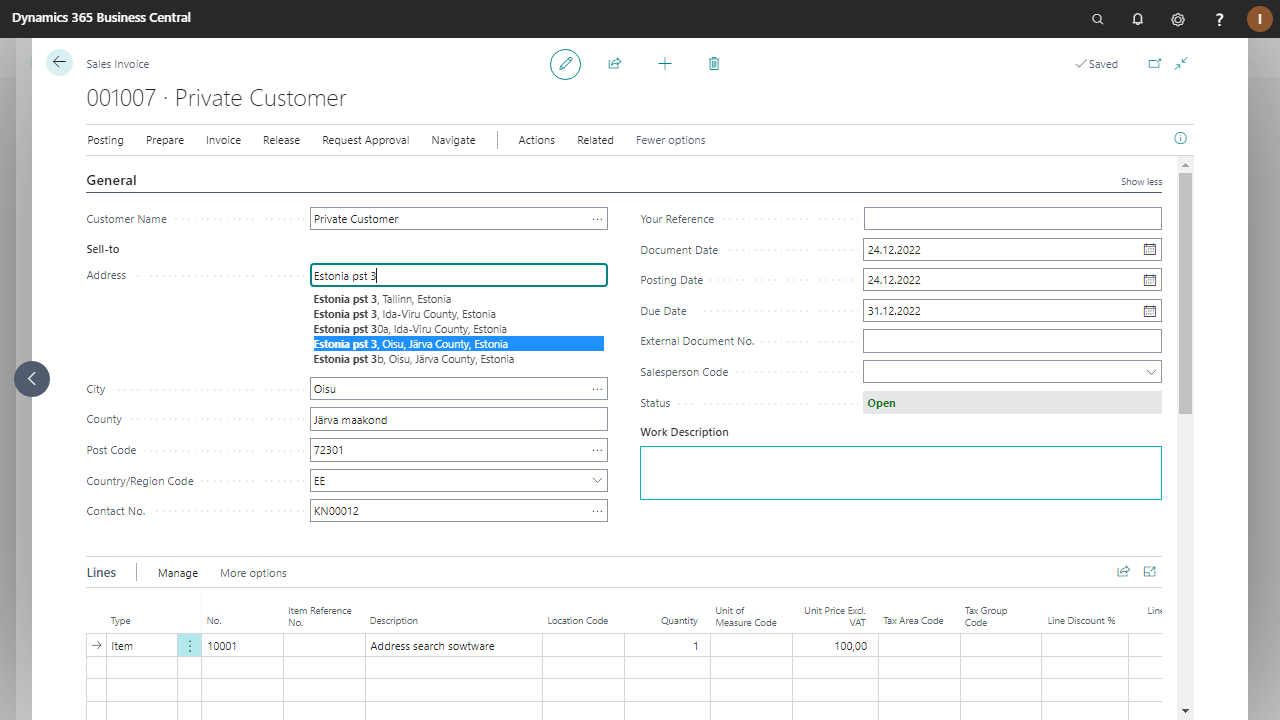Click the Work Description text box
This screenshot has width=1280, height=720.
(x=900, y=472)
